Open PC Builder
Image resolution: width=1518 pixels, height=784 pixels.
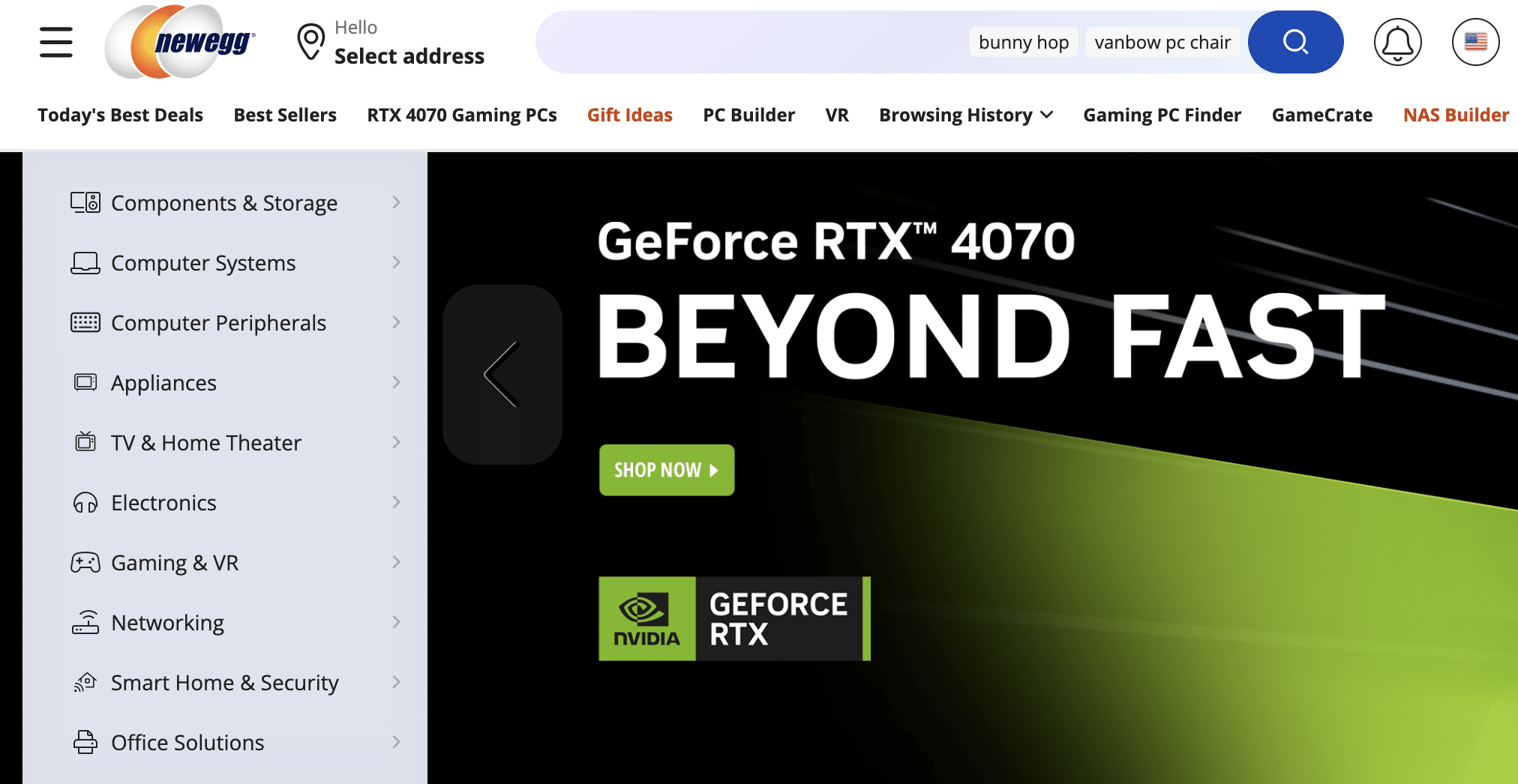click(749, 115)
